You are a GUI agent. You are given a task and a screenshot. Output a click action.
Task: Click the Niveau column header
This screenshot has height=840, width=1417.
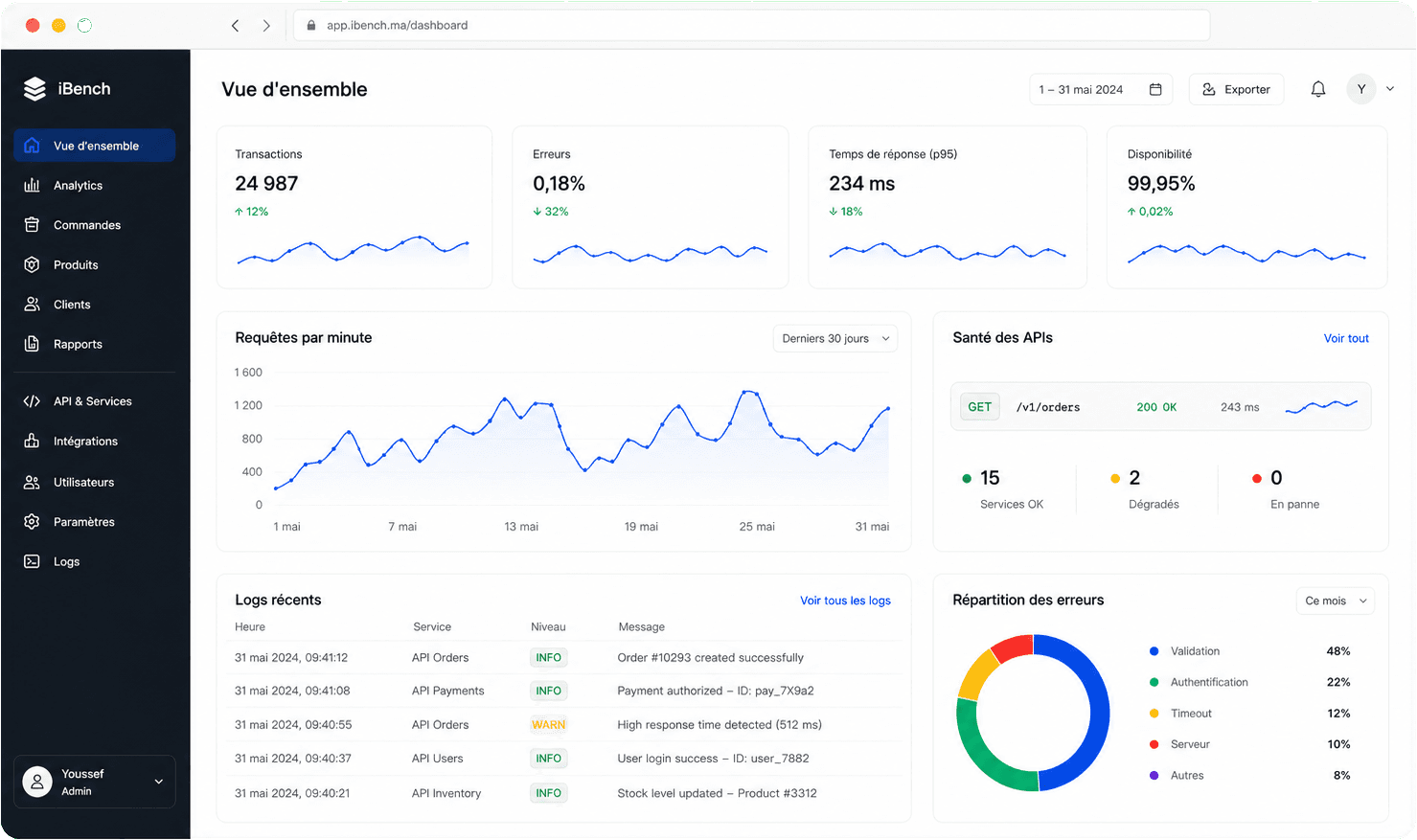[548, 627]
